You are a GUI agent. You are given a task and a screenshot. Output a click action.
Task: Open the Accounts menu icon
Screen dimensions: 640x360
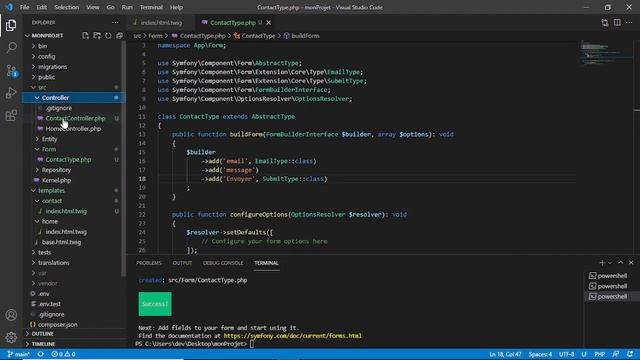(11, 315)
